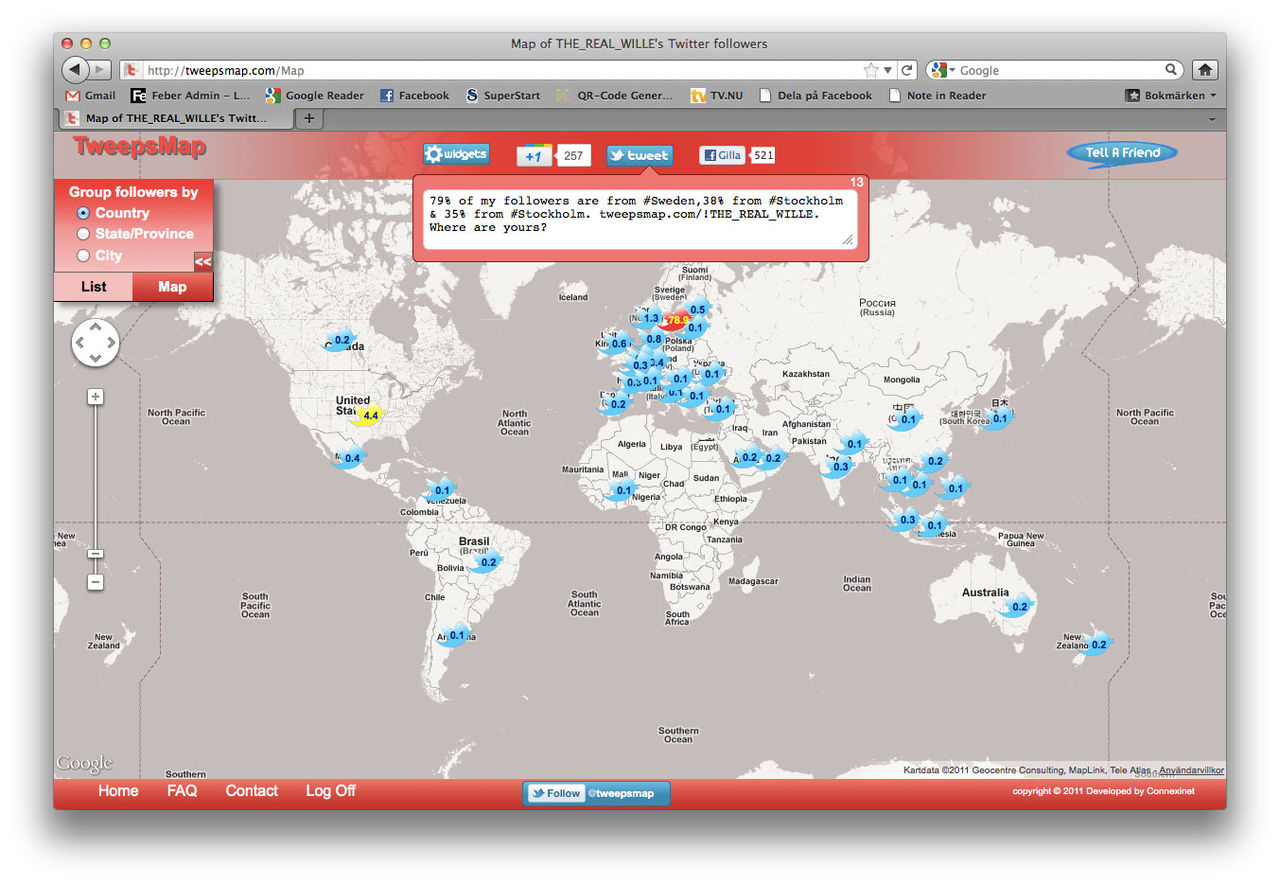This screenshot has width=1280, height=884.
Task: Reload the page with the refresh icon
Action: pos(907,70)
